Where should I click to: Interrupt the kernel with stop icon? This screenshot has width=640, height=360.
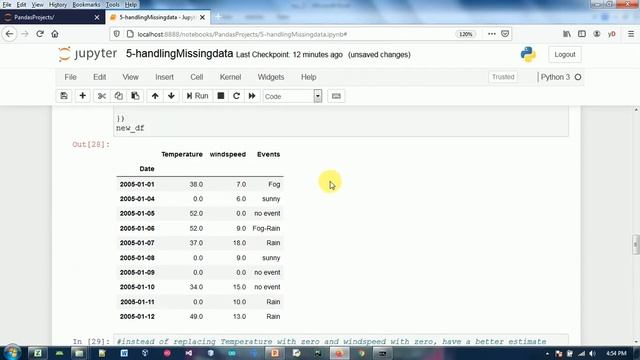(221, 96)
